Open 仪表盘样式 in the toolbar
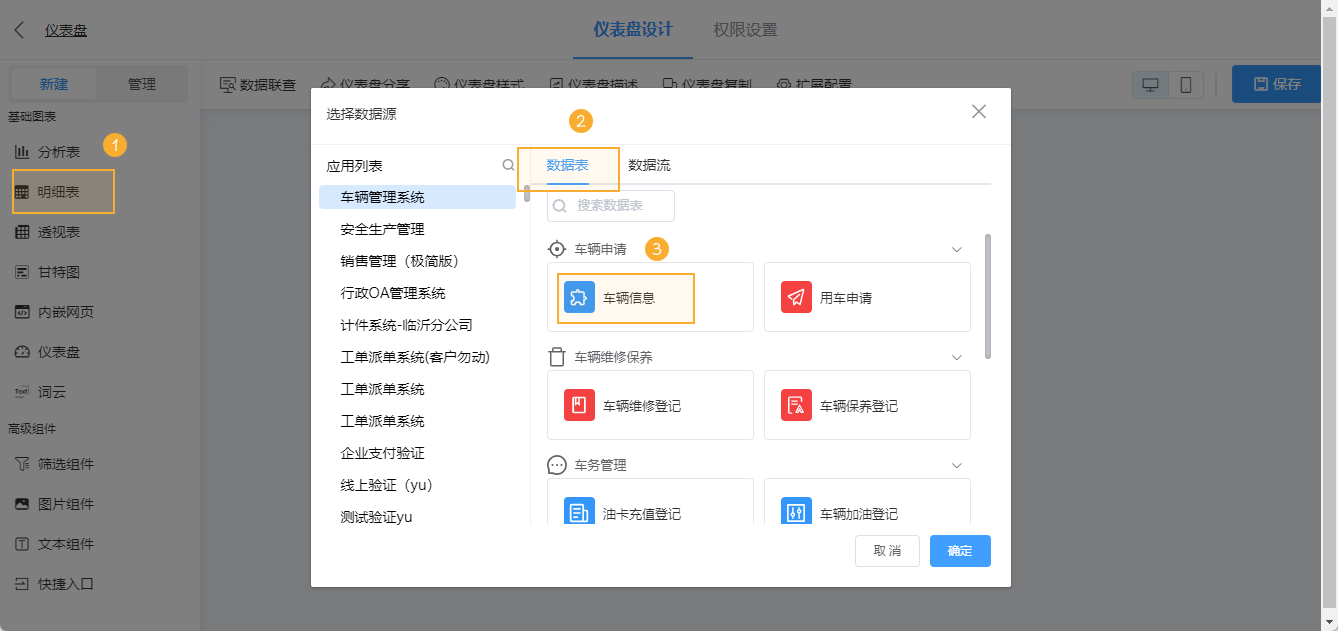This screenshot has width=1338, height=631. (x=486, y=84)
